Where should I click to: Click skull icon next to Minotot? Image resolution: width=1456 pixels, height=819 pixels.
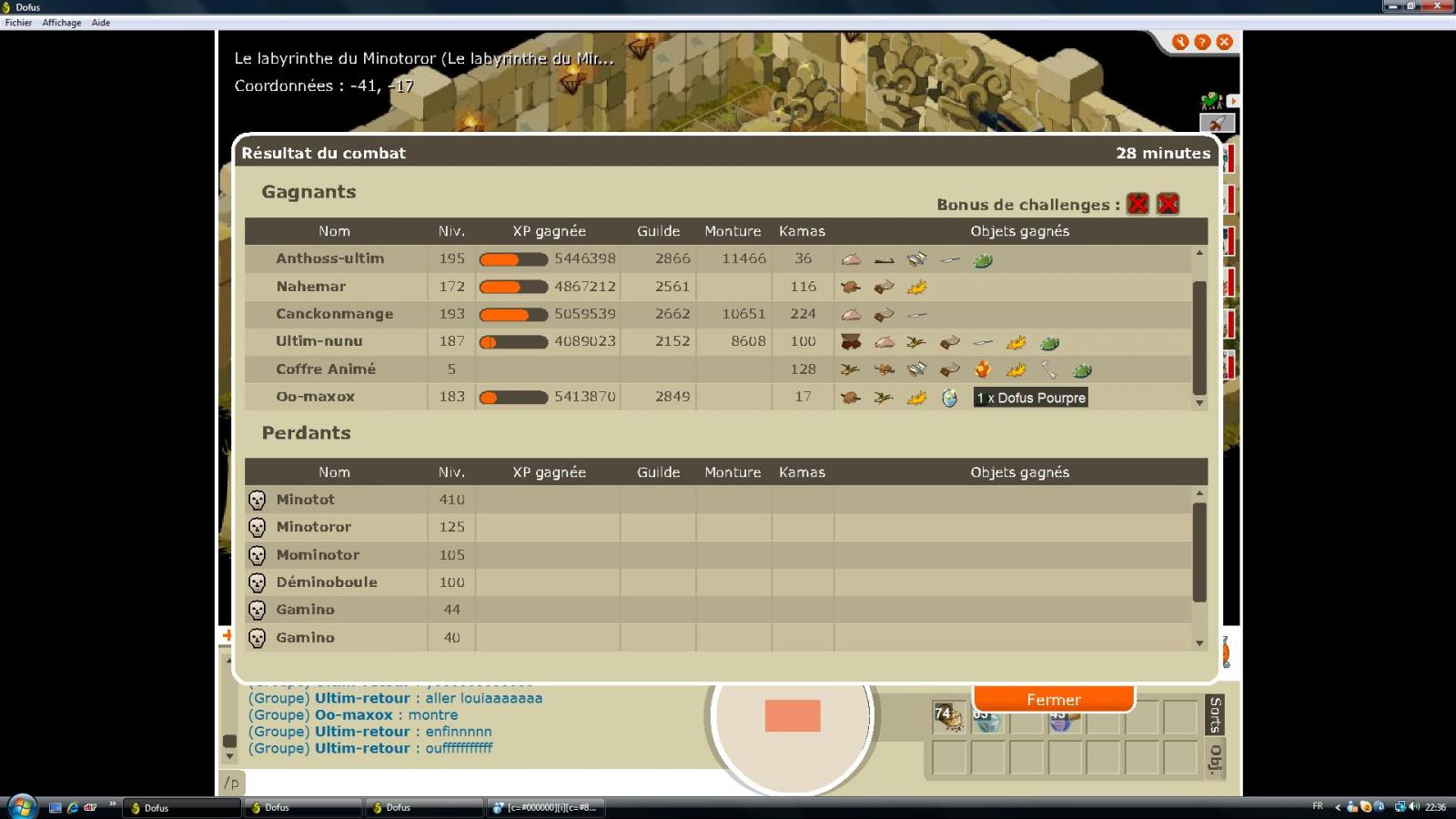[258, 500]
